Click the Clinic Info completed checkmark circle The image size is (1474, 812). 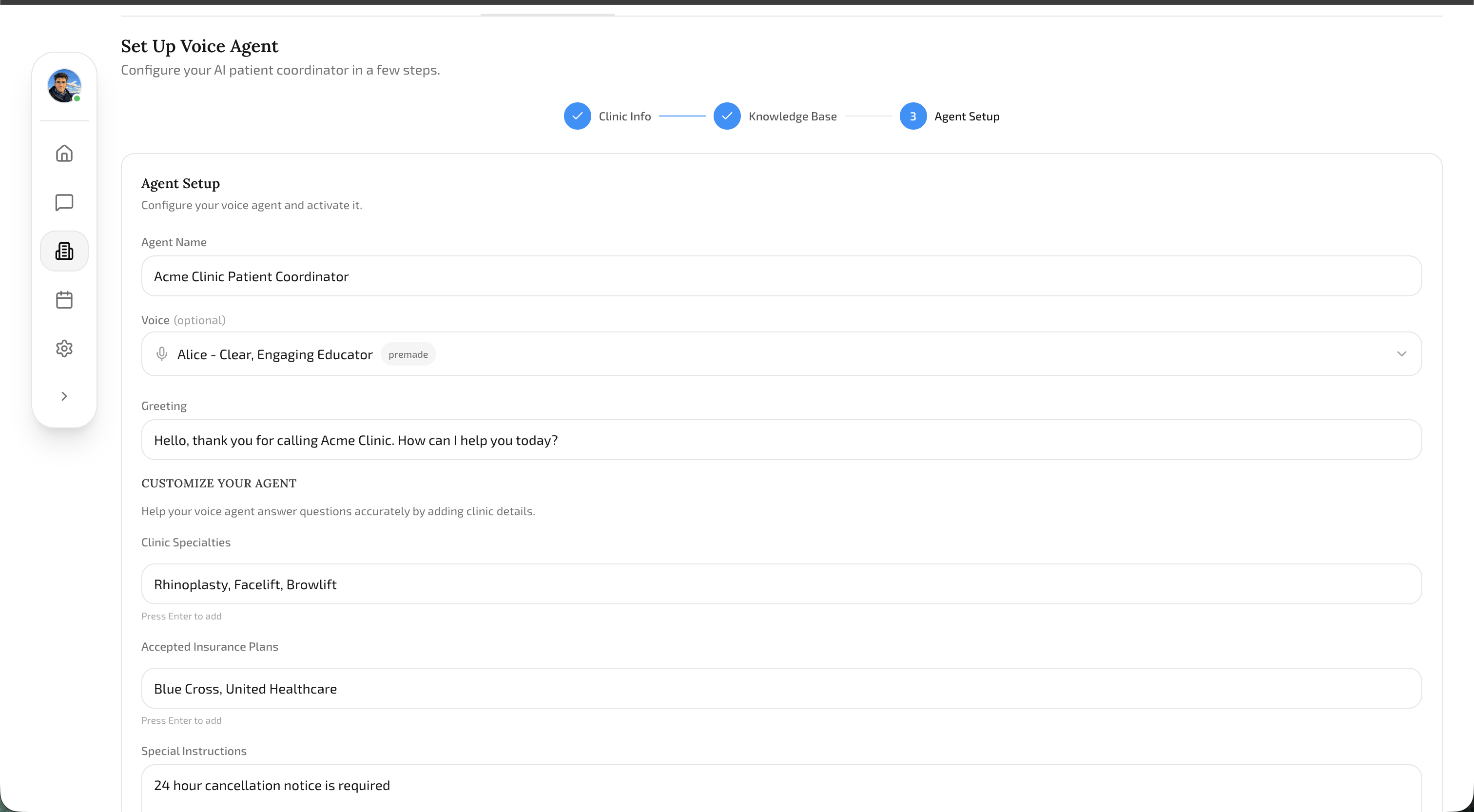[577, 116]
